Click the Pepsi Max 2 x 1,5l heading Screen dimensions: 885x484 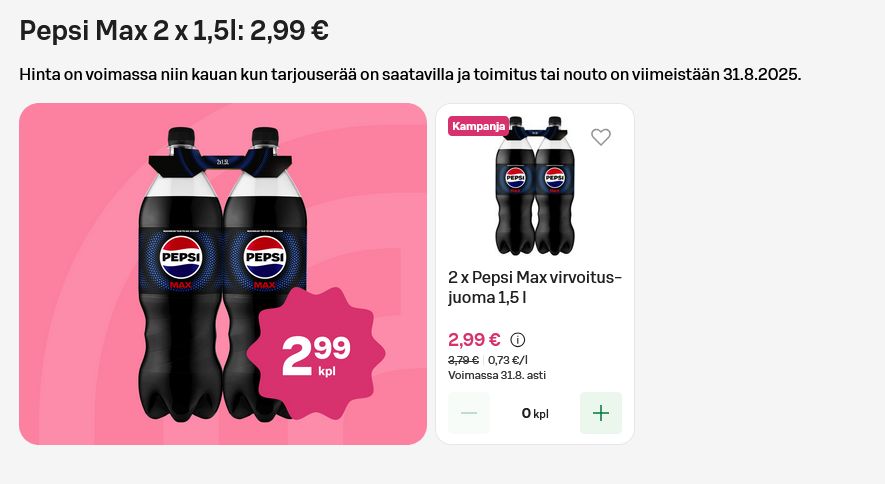(x=174, y=30)
